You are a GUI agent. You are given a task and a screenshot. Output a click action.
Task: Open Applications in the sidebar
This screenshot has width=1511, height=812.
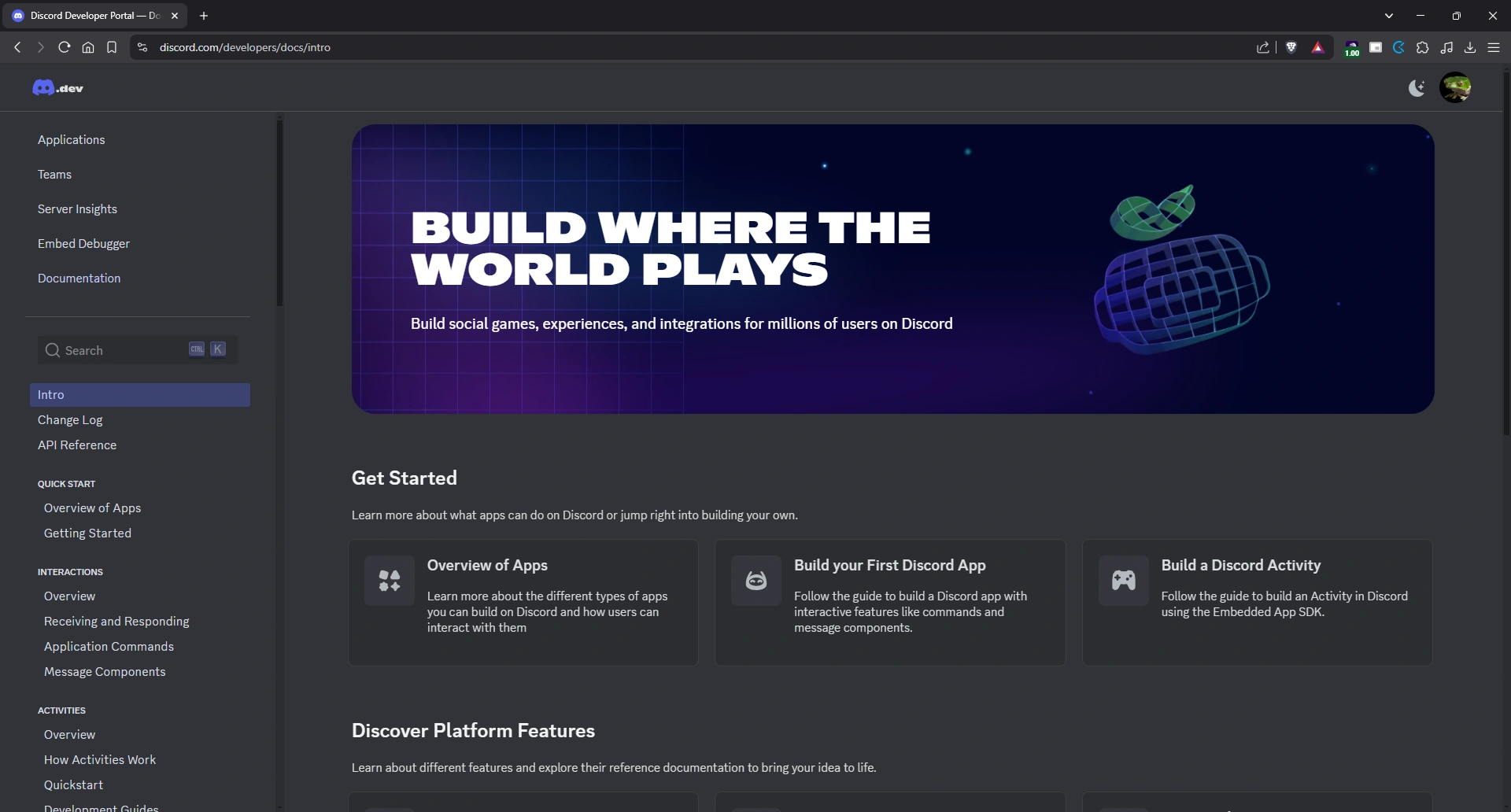click(71, 140)
